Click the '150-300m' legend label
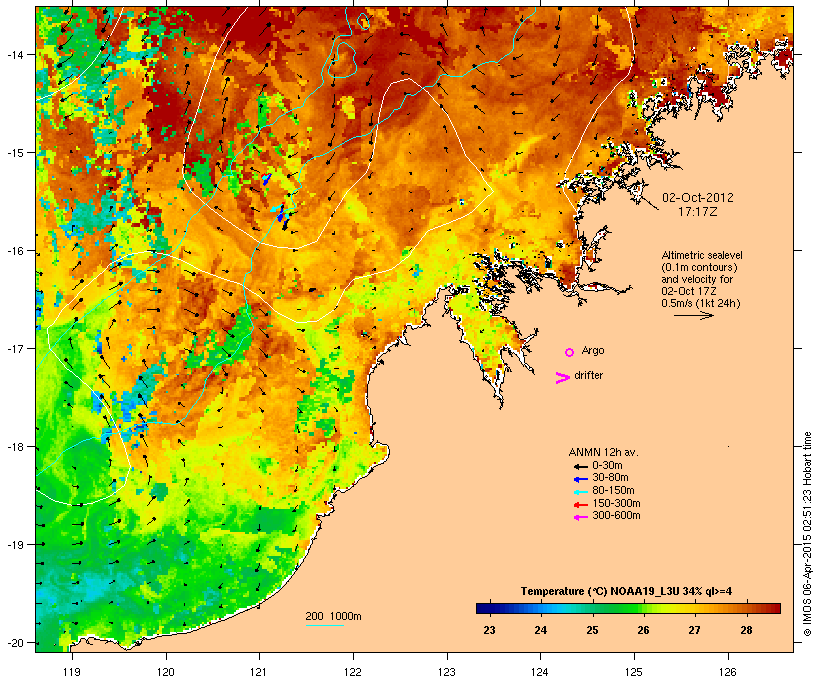The height and width of the screenshot is (680, 820). 616,503
